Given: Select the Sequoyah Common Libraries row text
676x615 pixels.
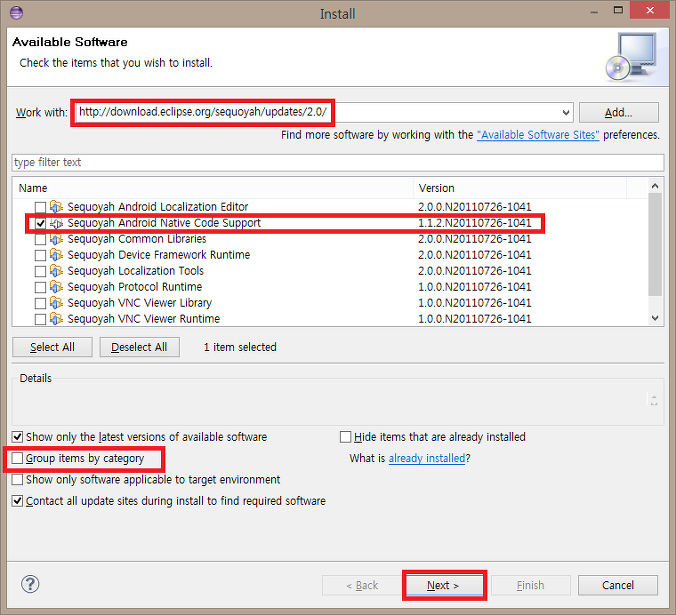Looking at the screenshot, I should (137, 239).
